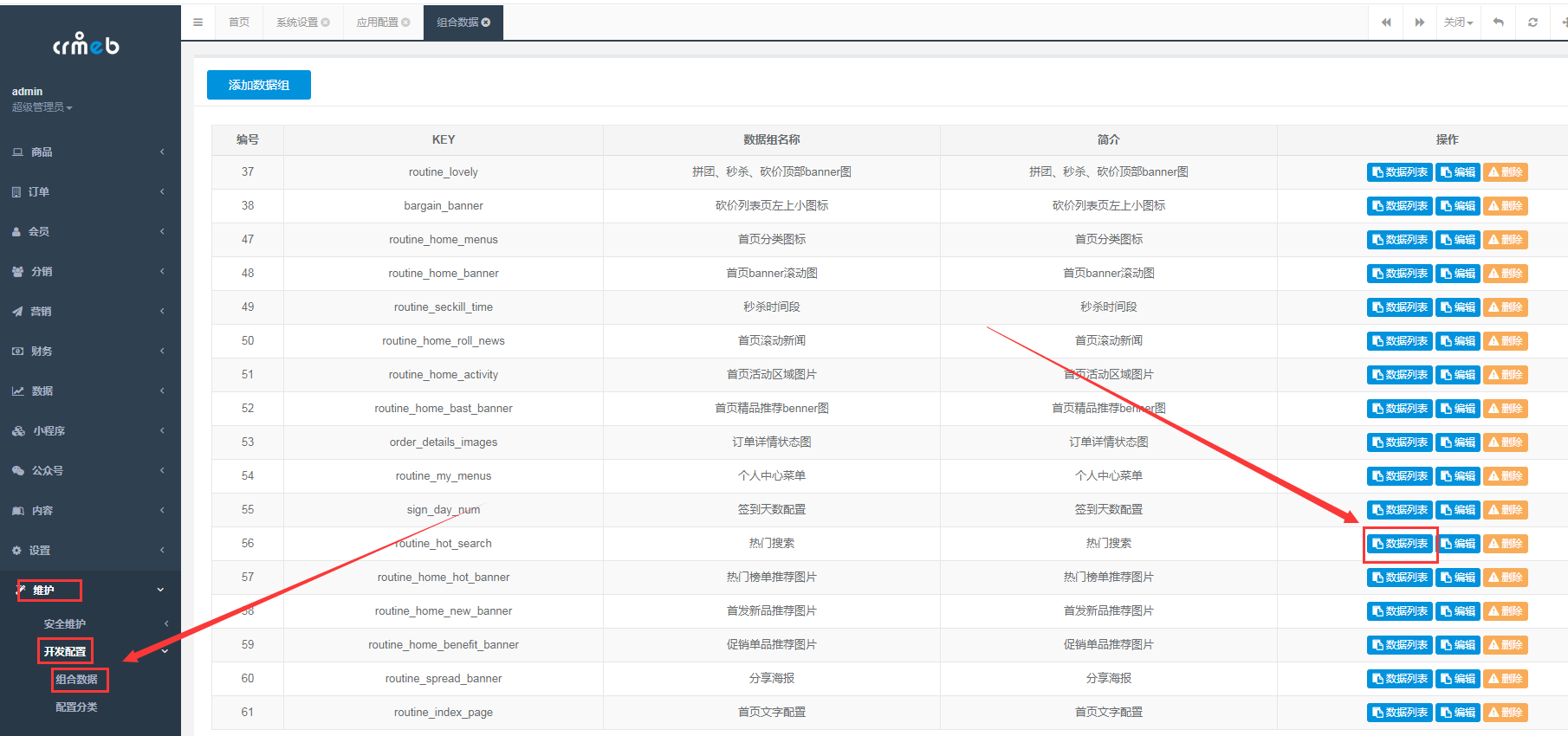Click the routine_home_roll_news key cell
The image size is (1568, 736).
444,341
